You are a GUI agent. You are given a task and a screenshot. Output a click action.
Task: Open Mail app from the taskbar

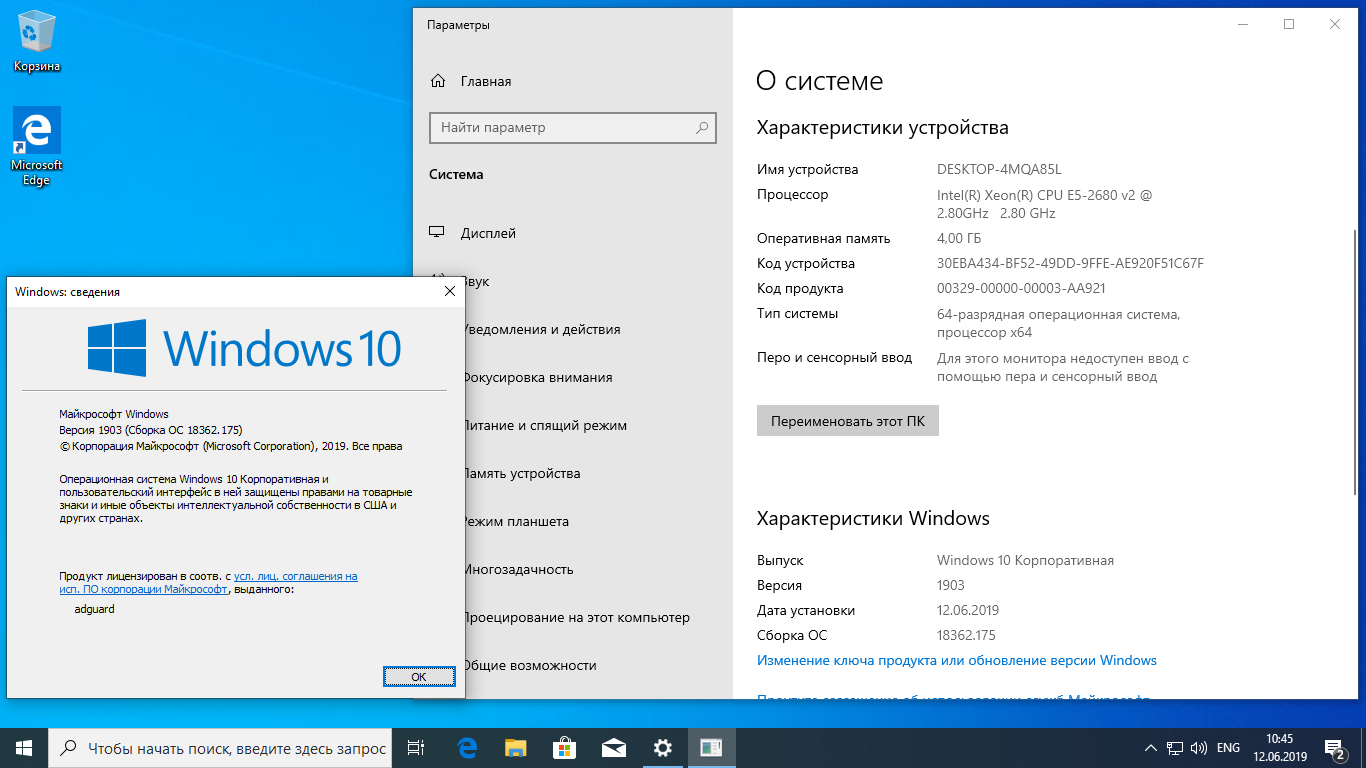[613, 748]
